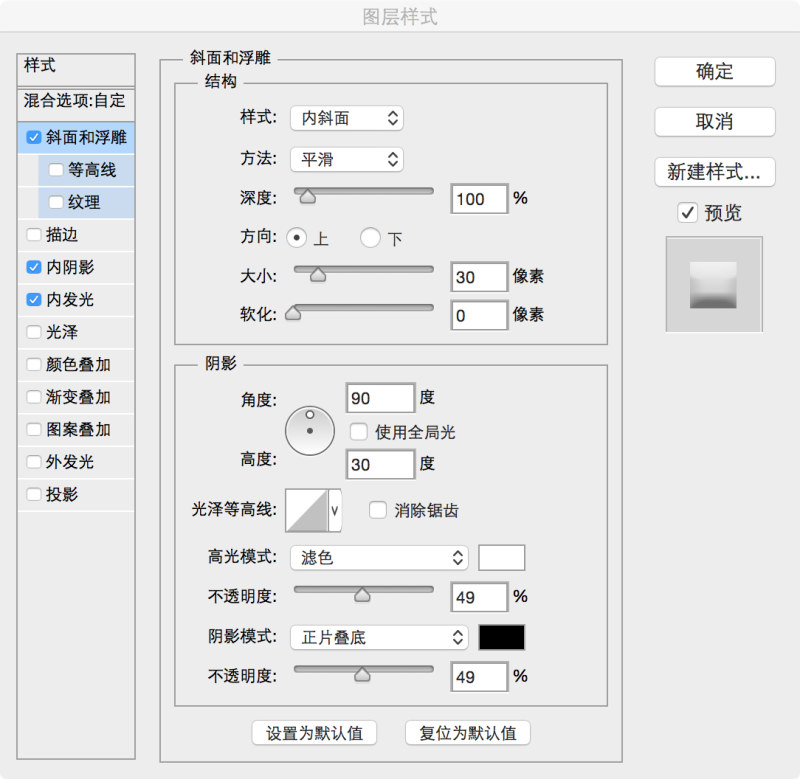The image size is (800, 779).
Task: Expand the 光泽等高线 contour picker arrow
Action: click(335, 510)
